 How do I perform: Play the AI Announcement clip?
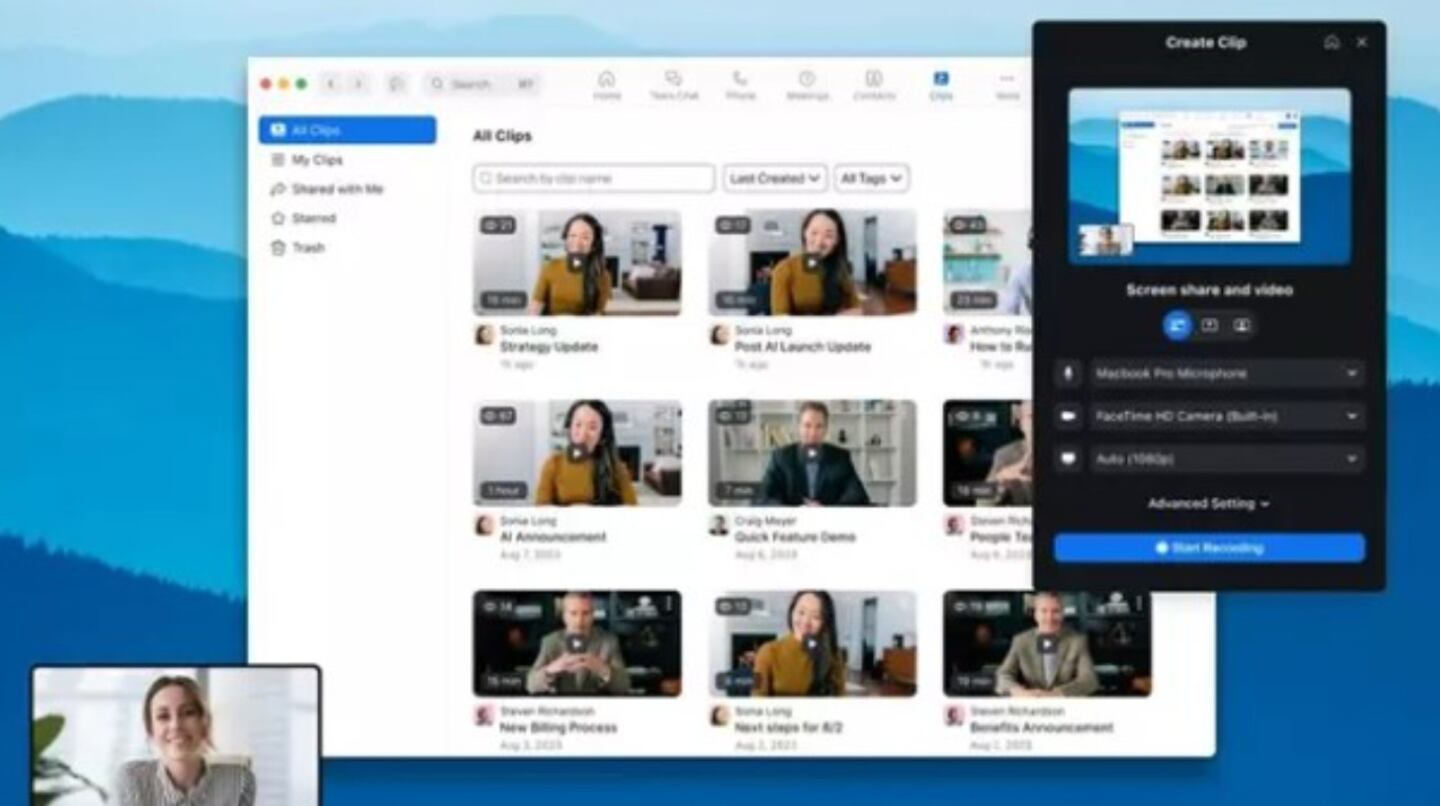coord(577,453)
